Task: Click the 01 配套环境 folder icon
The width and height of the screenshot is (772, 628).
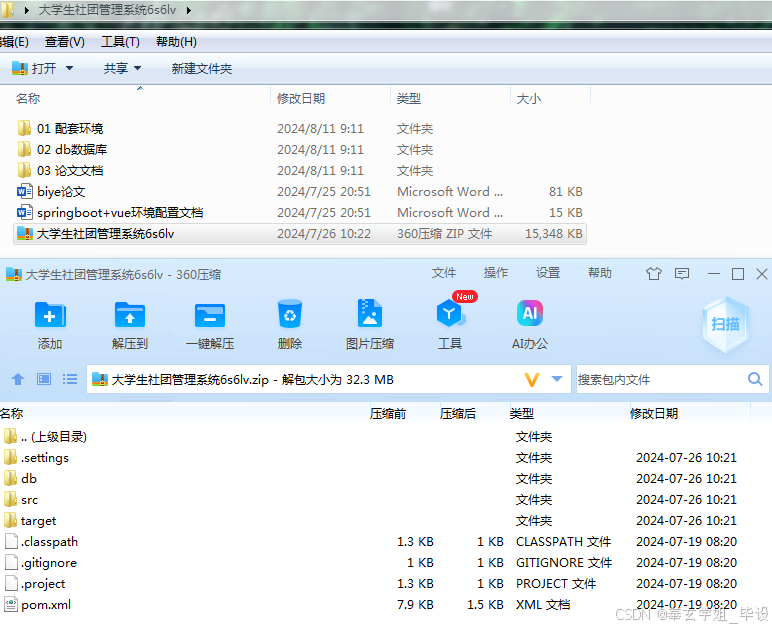Action: (x=24, y=128)
